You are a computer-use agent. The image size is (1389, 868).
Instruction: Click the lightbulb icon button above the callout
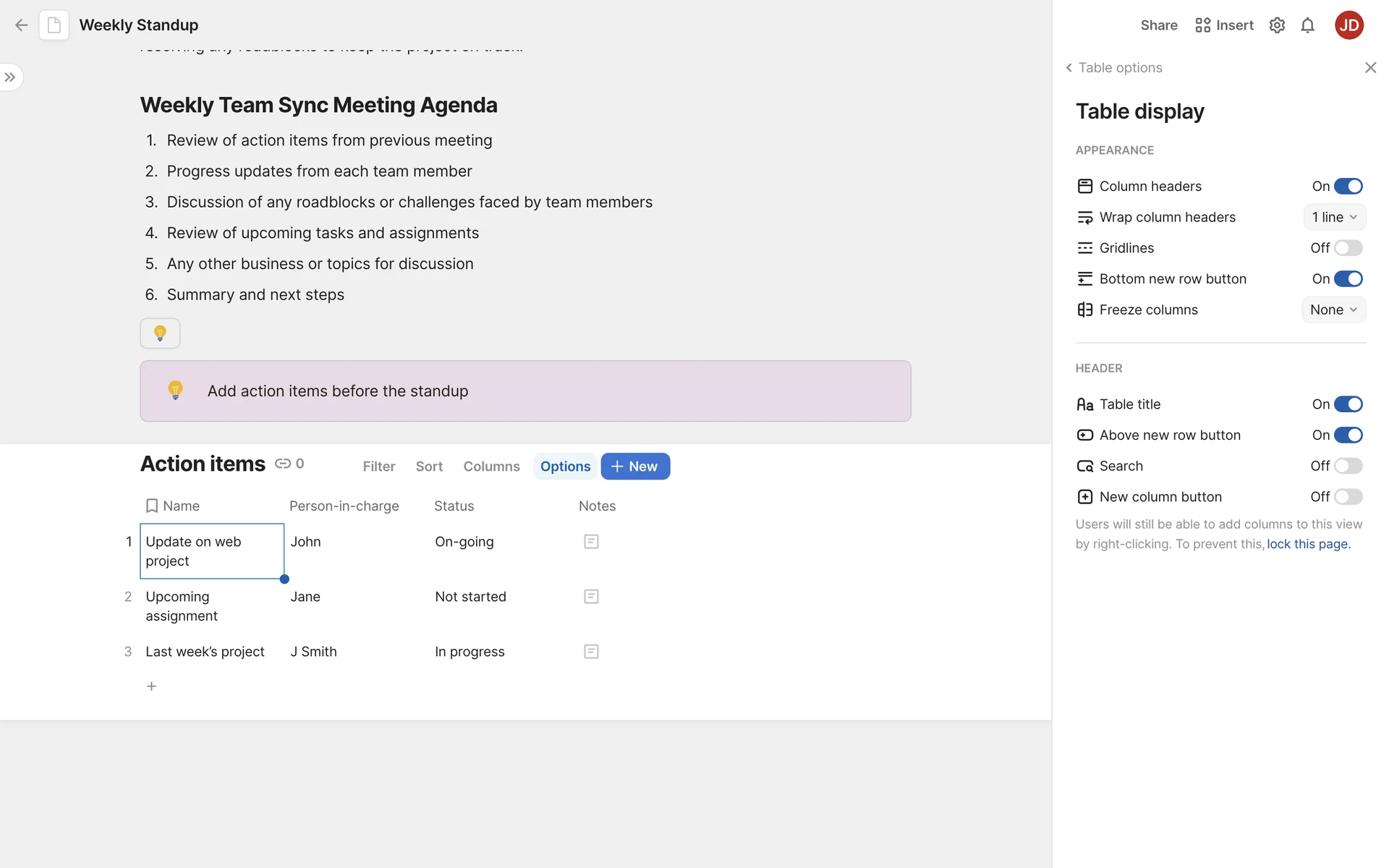pos(160,333)
